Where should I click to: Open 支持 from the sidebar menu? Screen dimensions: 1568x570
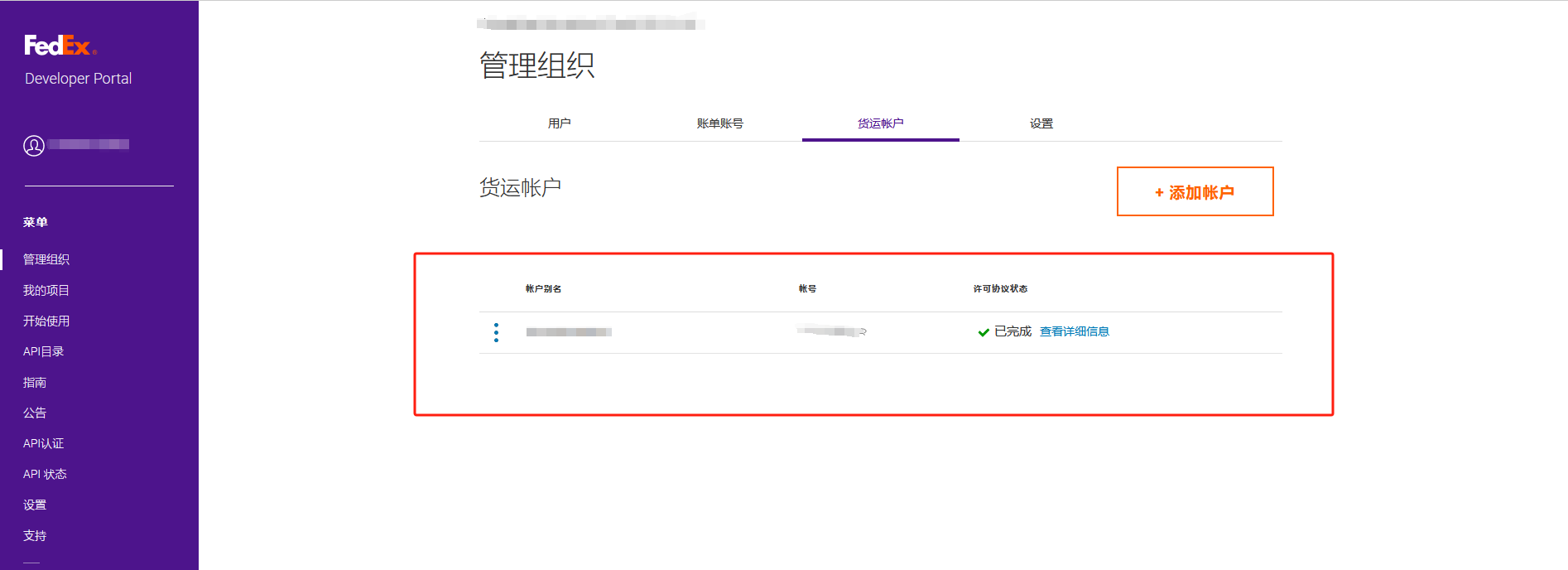pyautogui.click(x=35, y=535)
